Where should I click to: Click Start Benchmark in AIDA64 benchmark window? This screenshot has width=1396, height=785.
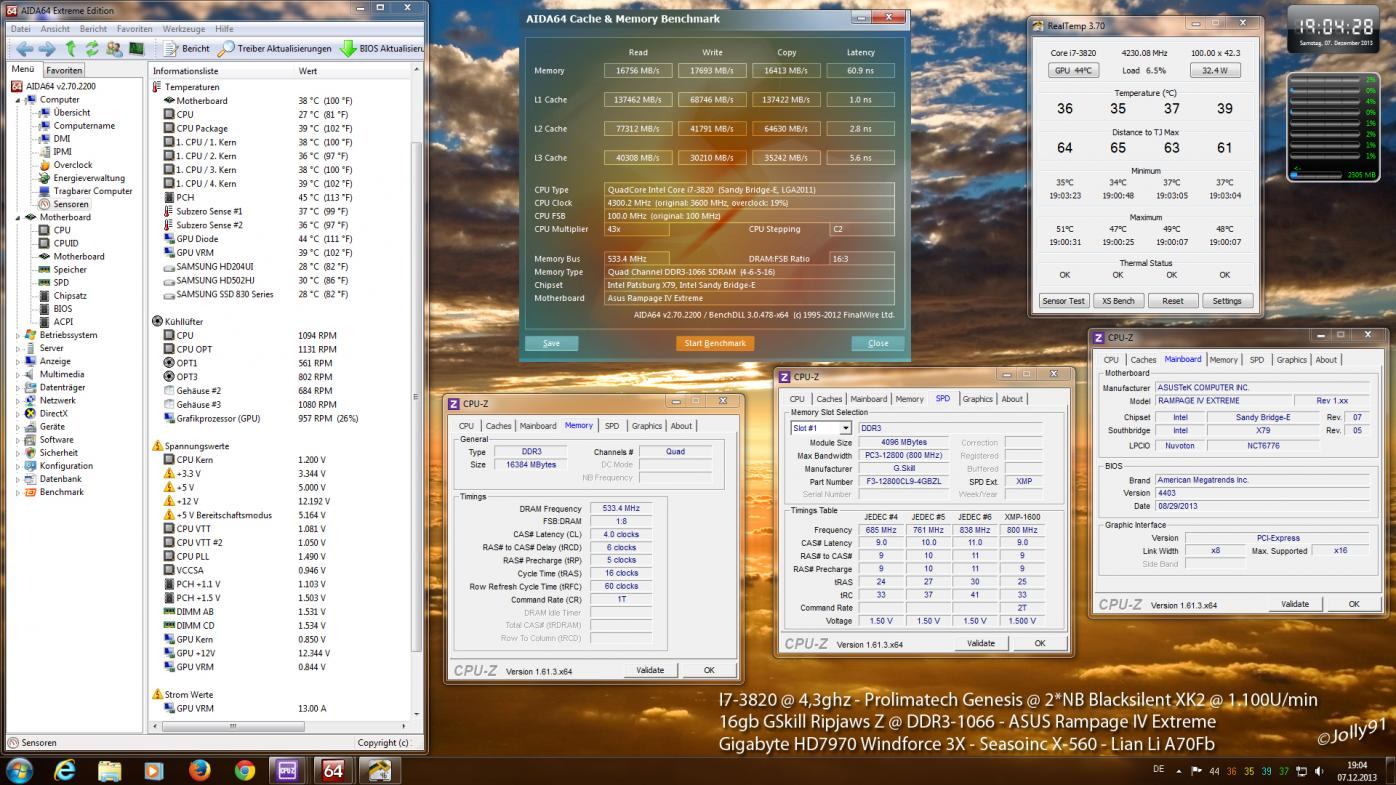[715, 343]
